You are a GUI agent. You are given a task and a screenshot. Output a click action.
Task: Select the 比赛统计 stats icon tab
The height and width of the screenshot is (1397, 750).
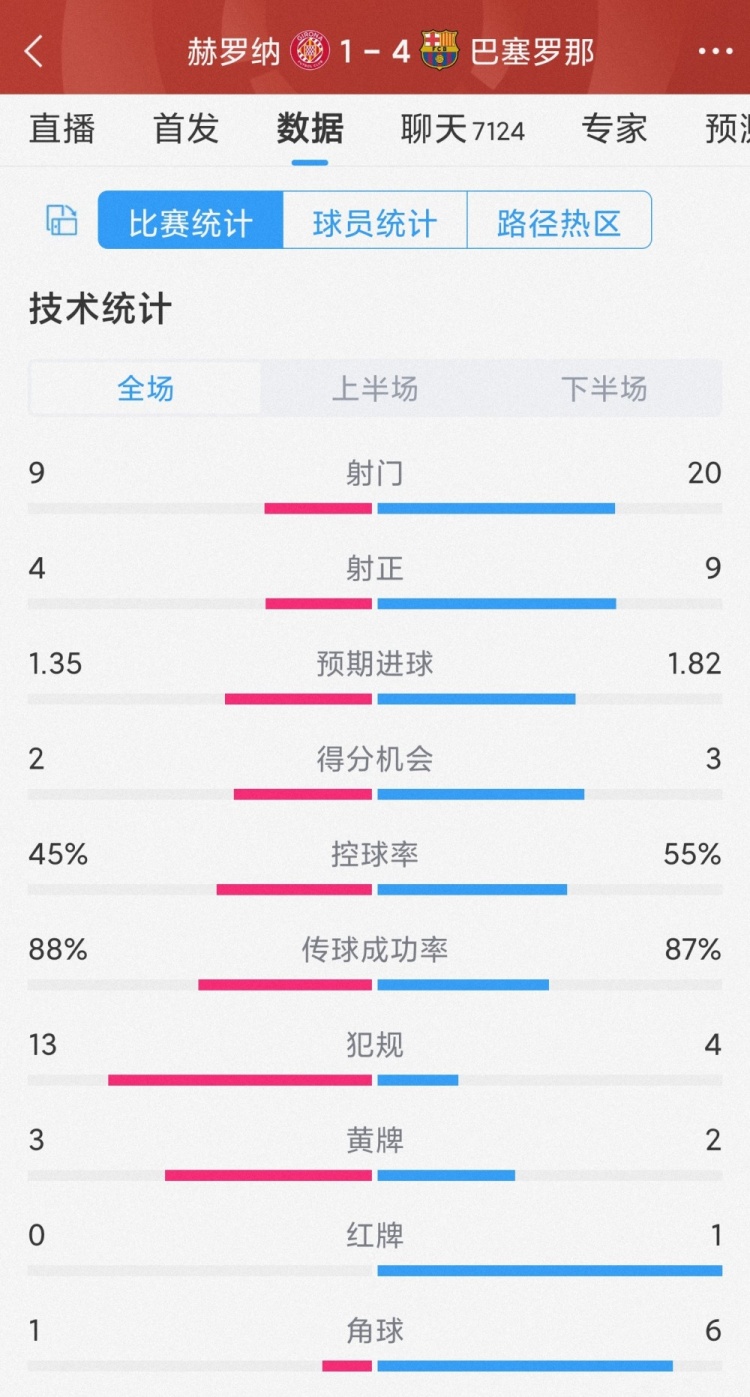click(x=189, y=220)
